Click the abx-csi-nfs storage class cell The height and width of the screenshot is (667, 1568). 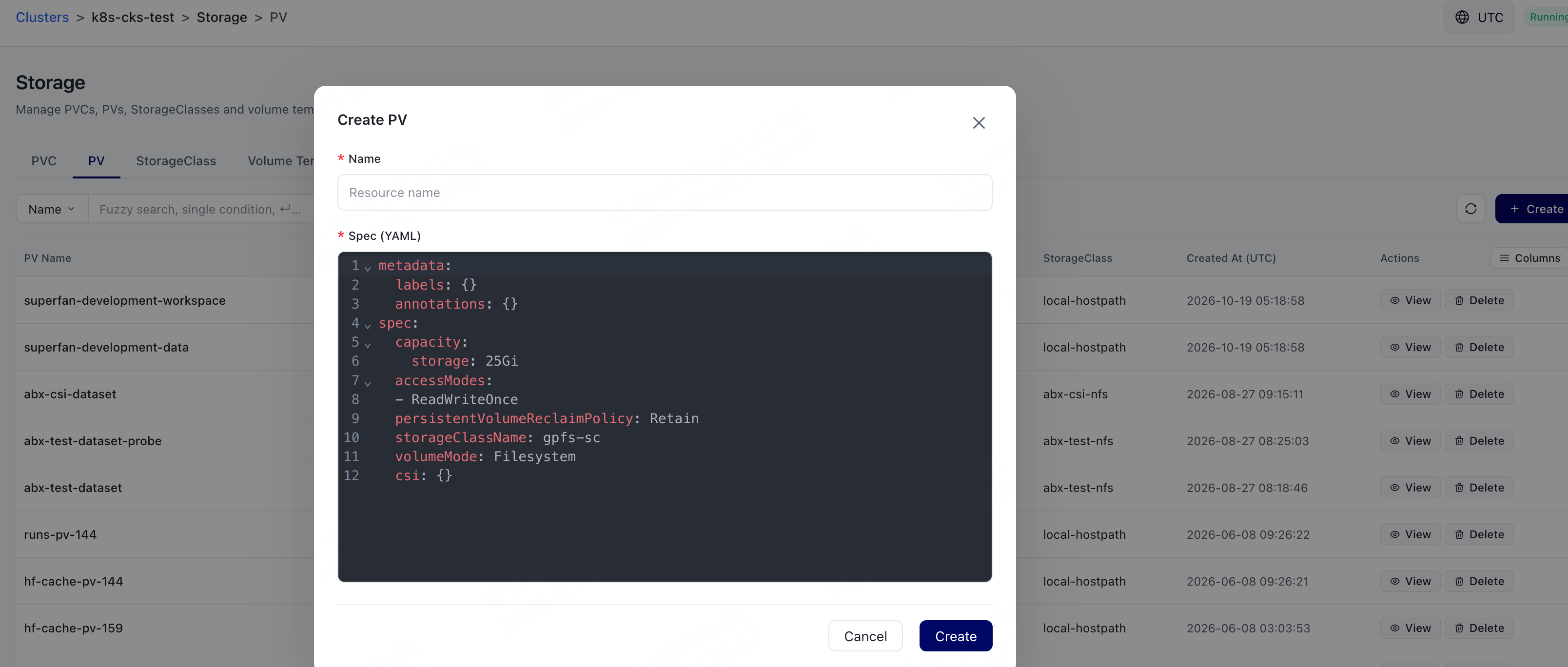coord(1075,394)
